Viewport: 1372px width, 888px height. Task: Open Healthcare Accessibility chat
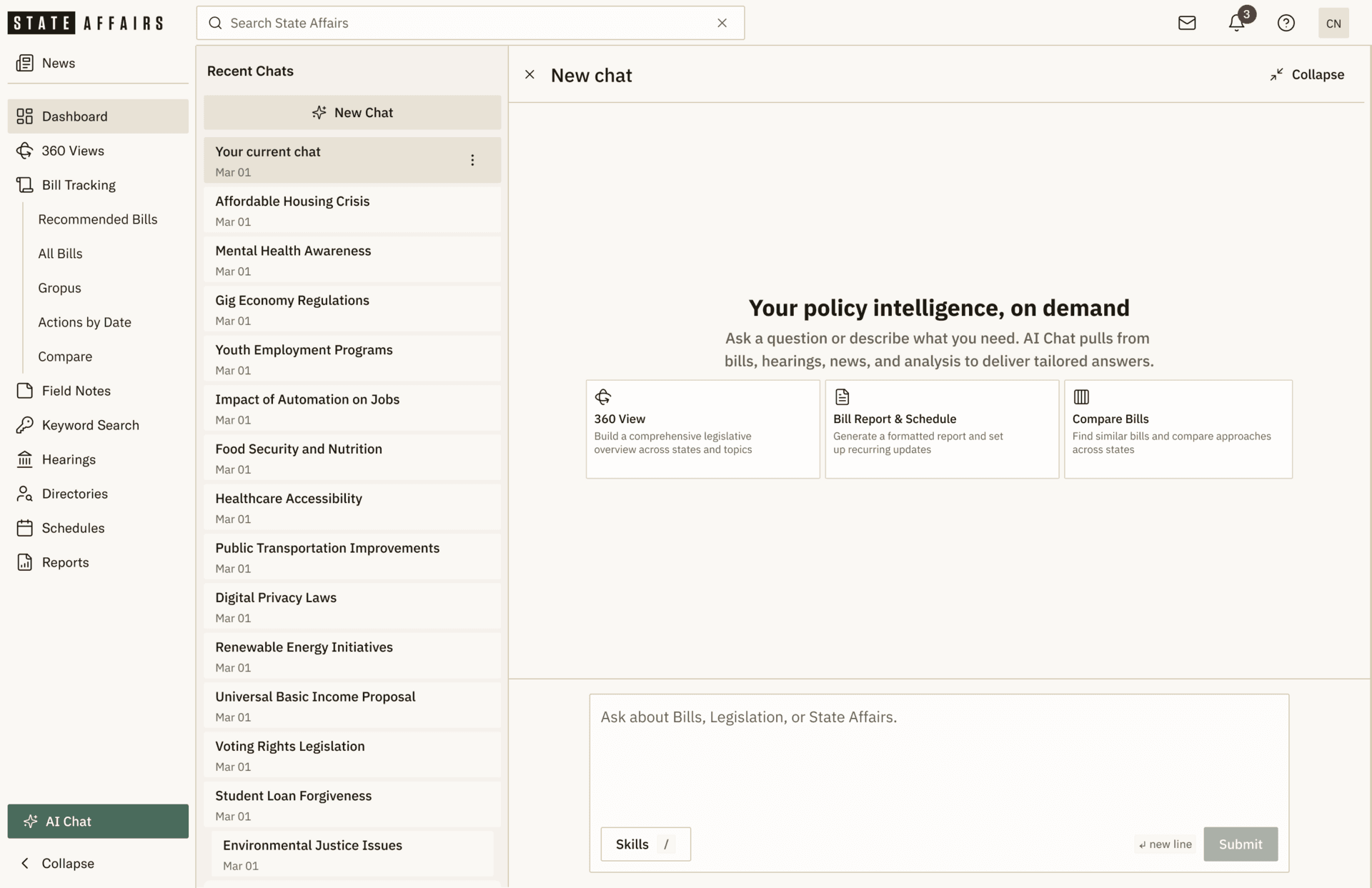352,507
